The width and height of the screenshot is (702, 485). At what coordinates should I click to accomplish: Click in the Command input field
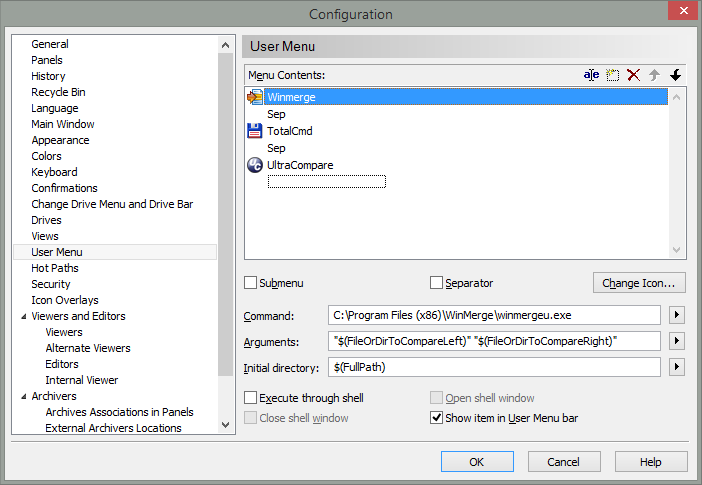494,315
